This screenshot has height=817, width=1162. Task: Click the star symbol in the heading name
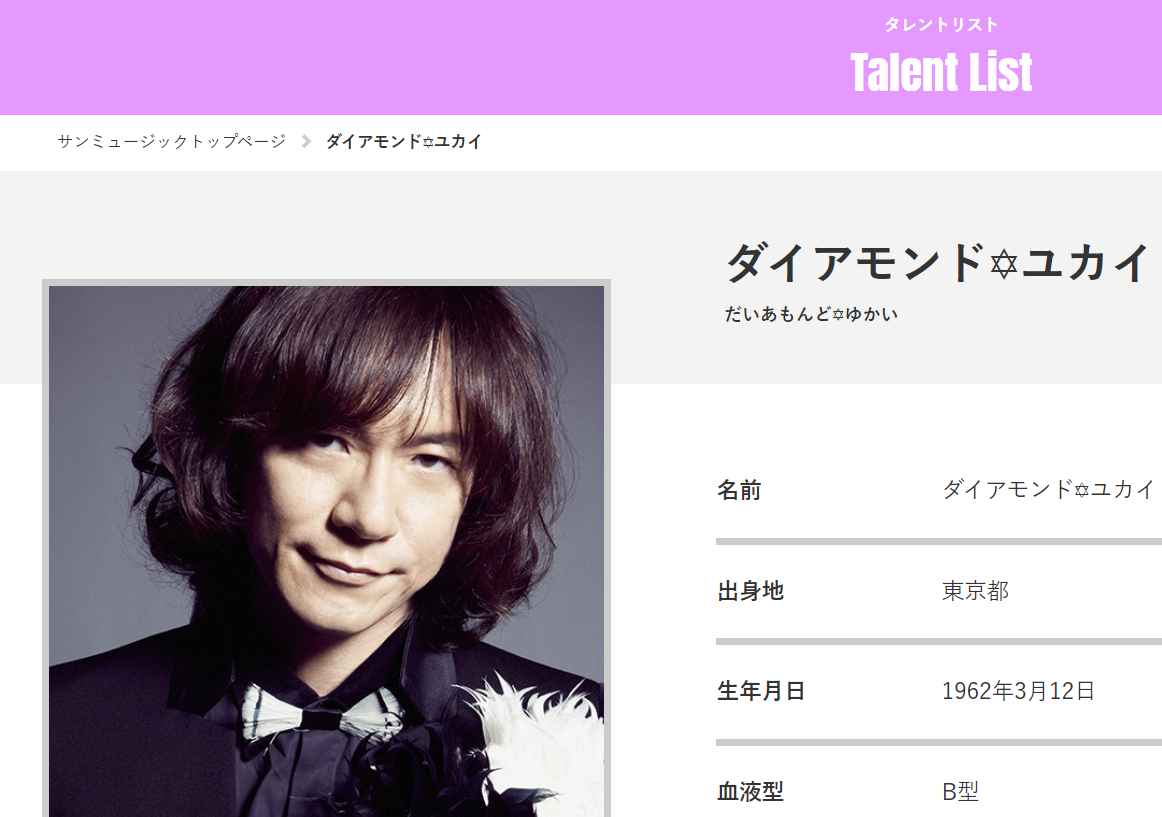(x=1004, y=264)
